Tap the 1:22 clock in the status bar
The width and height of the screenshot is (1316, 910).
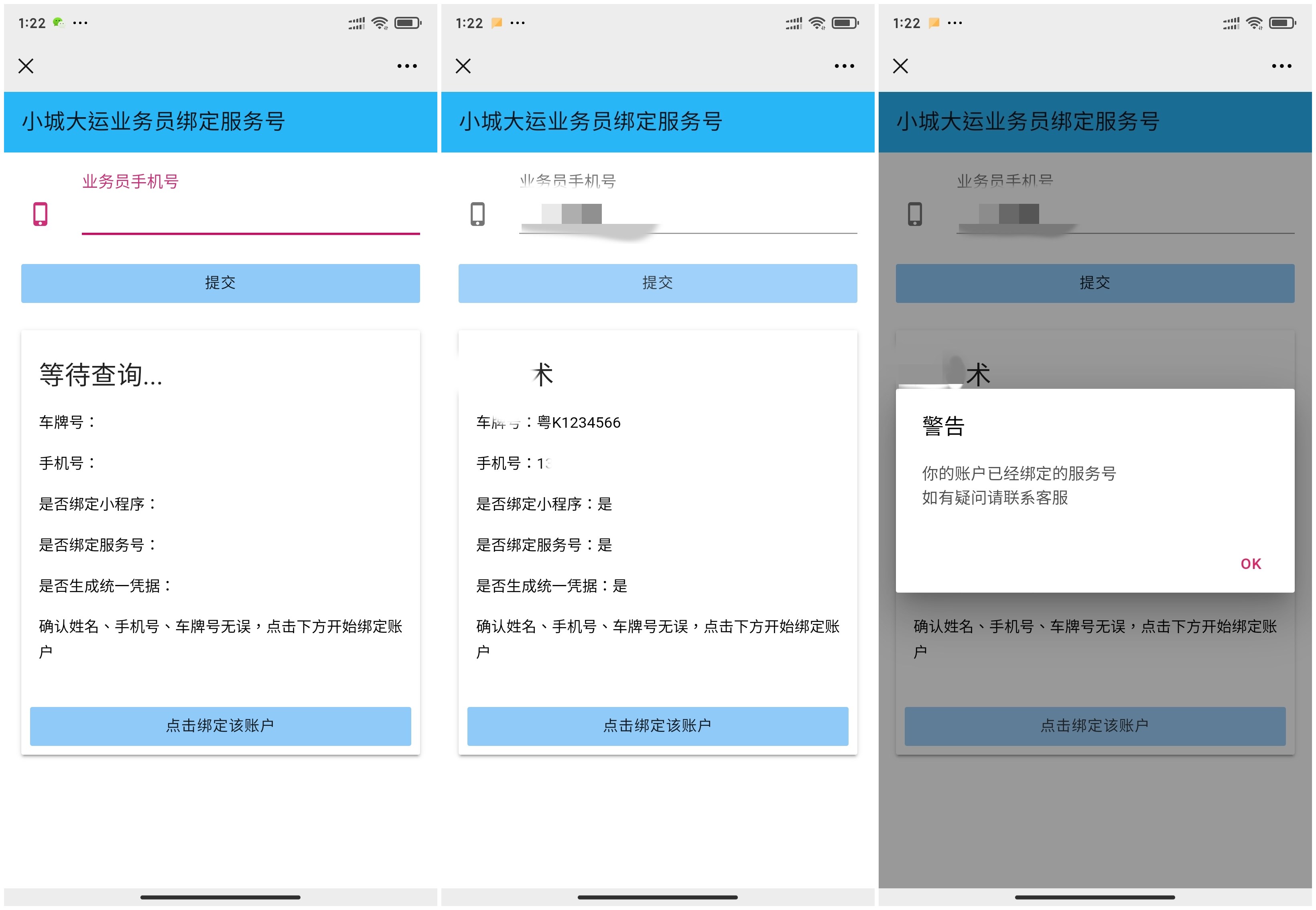[32, 22]
